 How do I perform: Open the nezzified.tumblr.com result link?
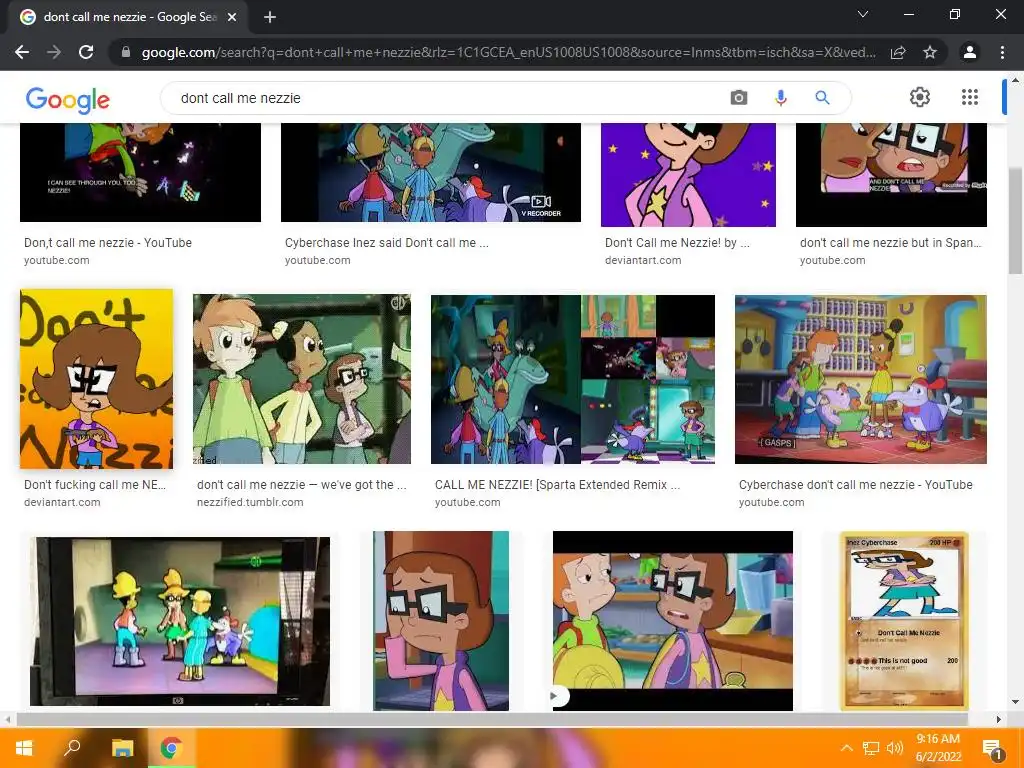click(250, 502)
